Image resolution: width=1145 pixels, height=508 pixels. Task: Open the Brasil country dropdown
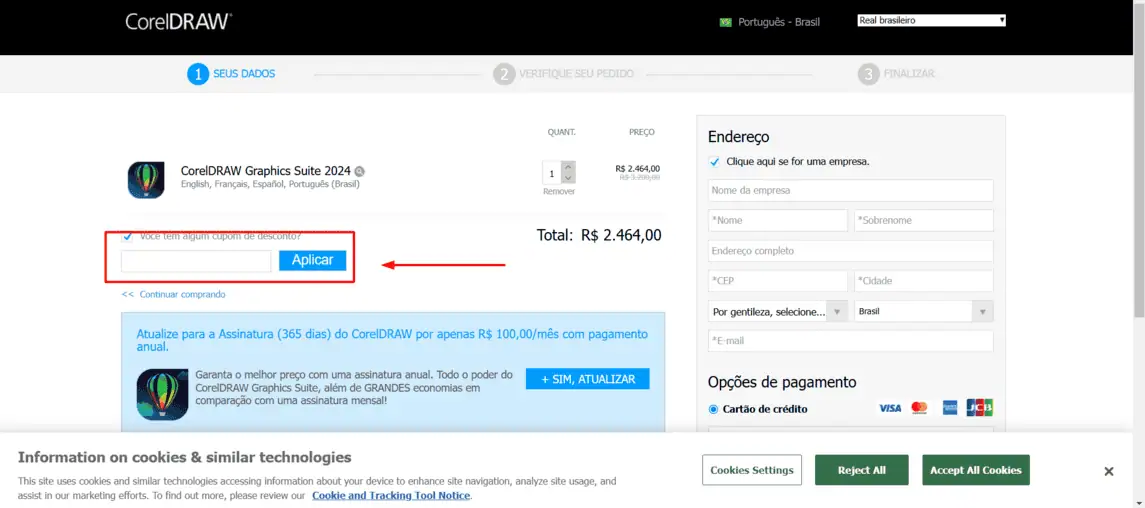tap(924, 312)
